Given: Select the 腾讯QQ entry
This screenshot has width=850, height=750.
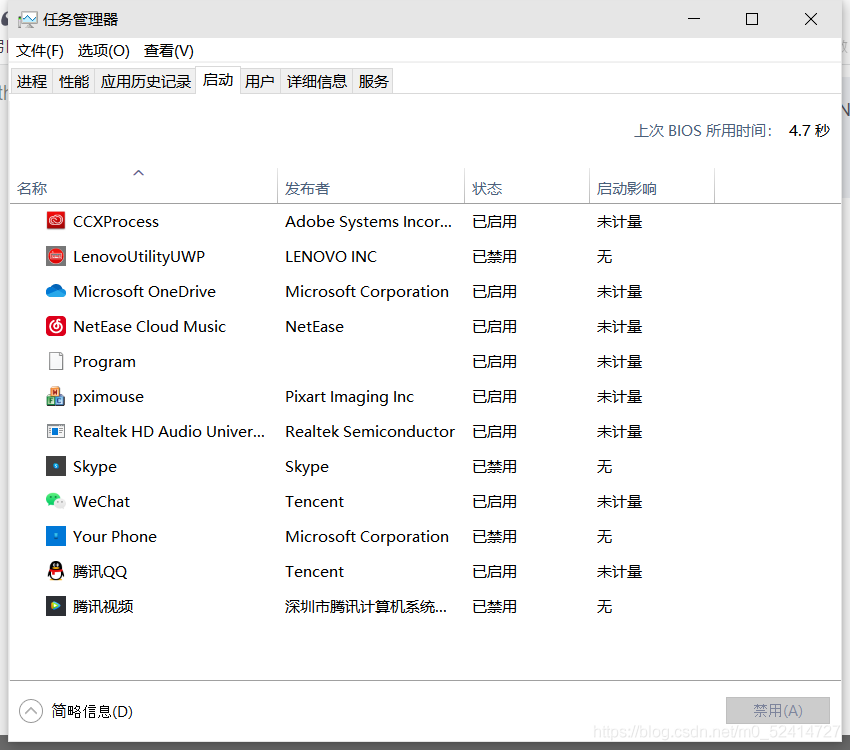Looking at the screenshot, I should 100,571.
